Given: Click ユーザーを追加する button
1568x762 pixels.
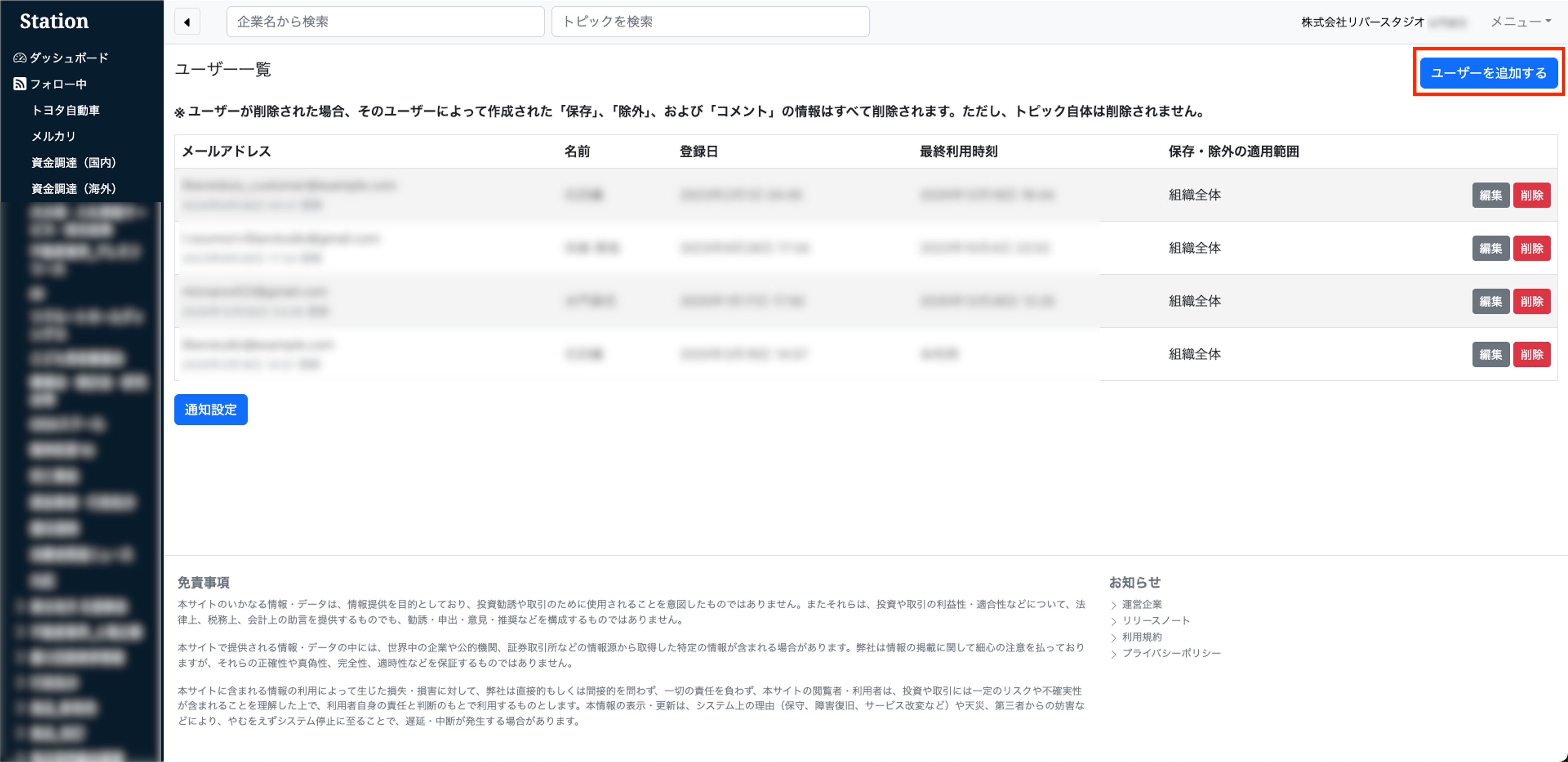Looking at the screenshot, I should [1488, 73].
